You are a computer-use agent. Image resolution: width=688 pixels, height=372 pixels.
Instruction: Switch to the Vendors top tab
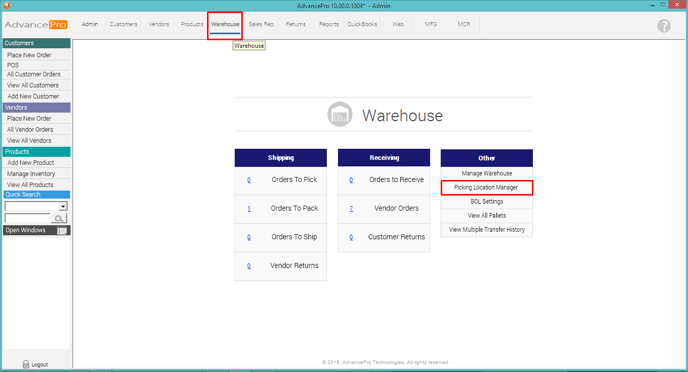click(x=158, y=24)
